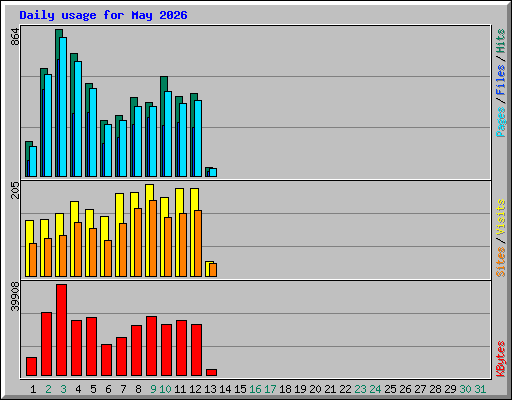Click day label 12 on the axis

[195, 389]
